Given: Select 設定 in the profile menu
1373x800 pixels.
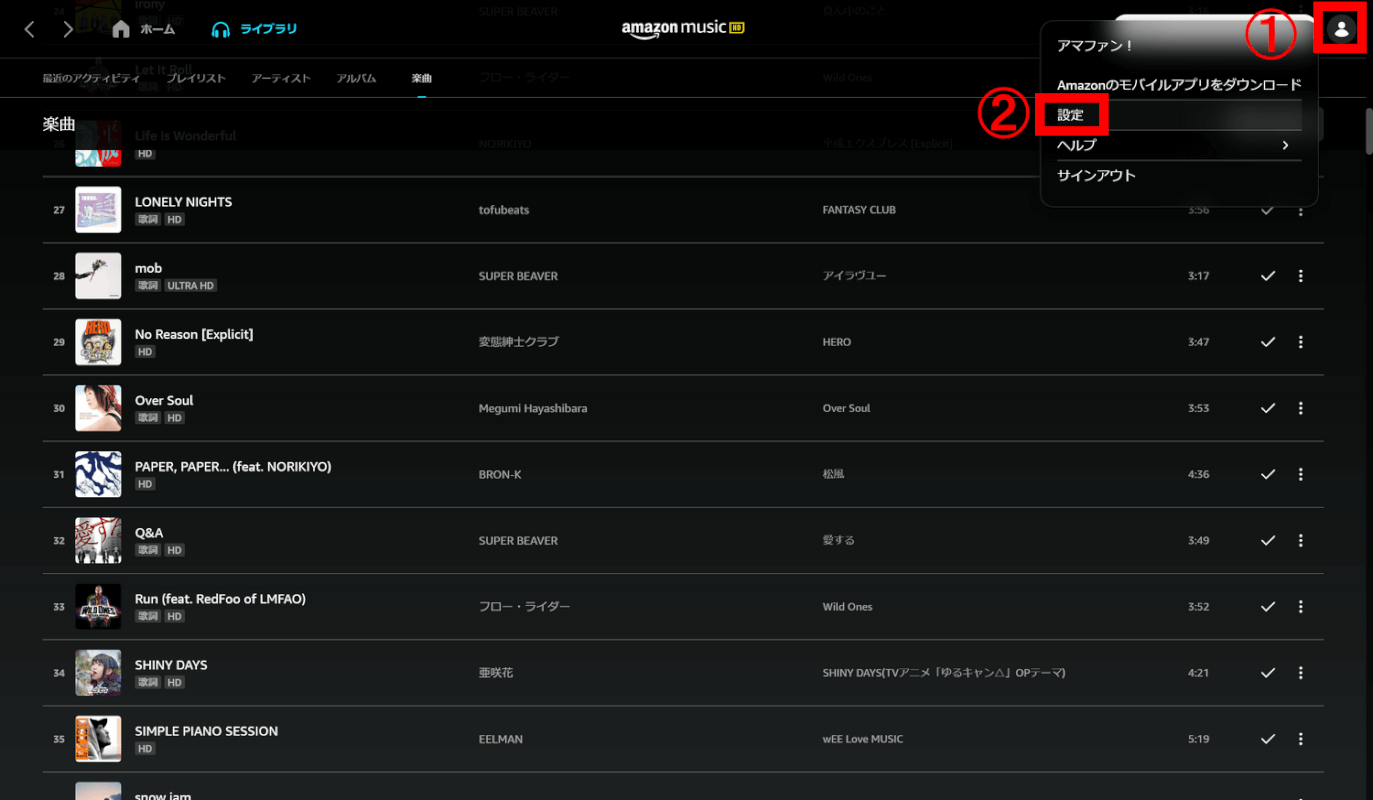Looking at the screenshot, I should click(x=1071, y=115).
